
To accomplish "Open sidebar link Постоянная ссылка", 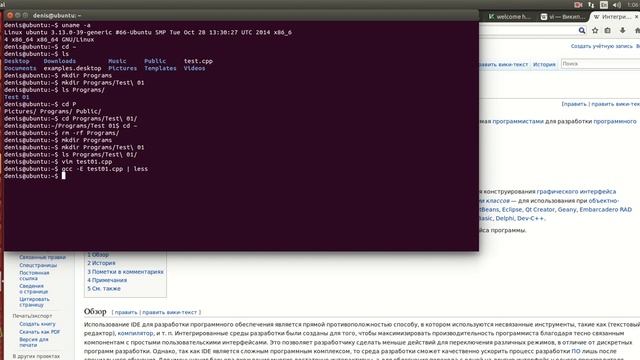I will pyautogui.click(x=34, y=276).
